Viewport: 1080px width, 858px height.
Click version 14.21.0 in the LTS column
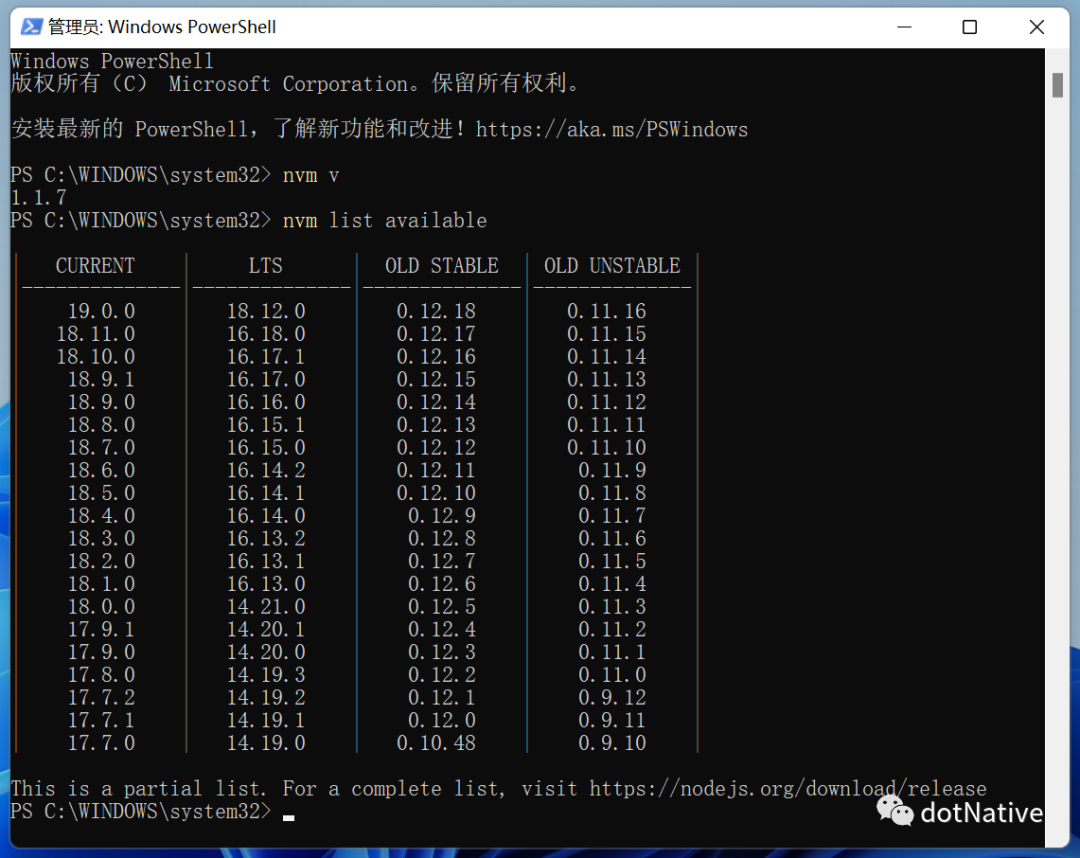pos(267,607)
